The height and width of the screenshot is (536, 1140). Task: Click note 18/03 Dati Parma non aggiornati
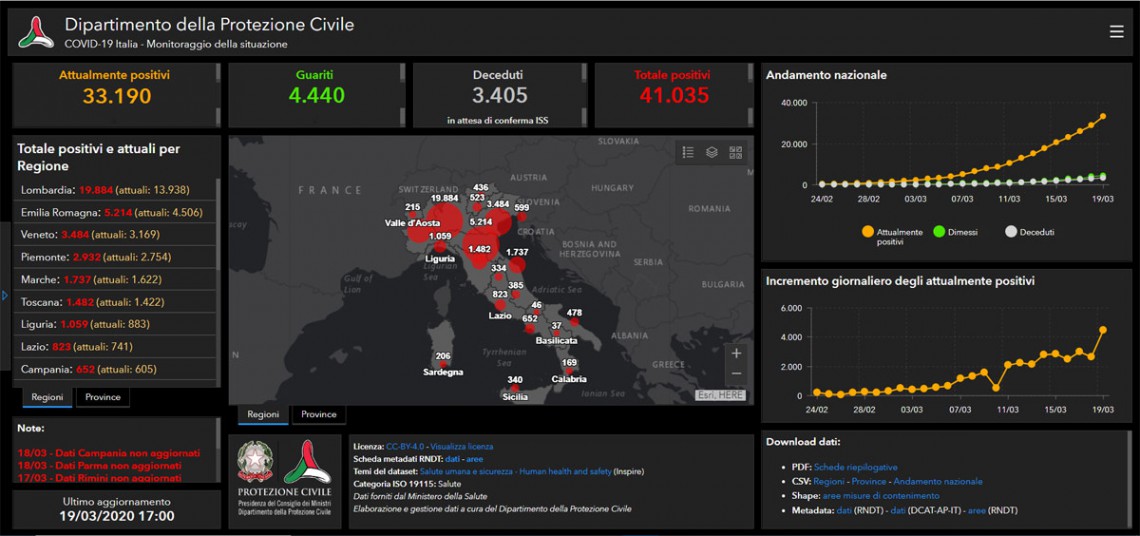pyautogui.click(x=99, y=465)
